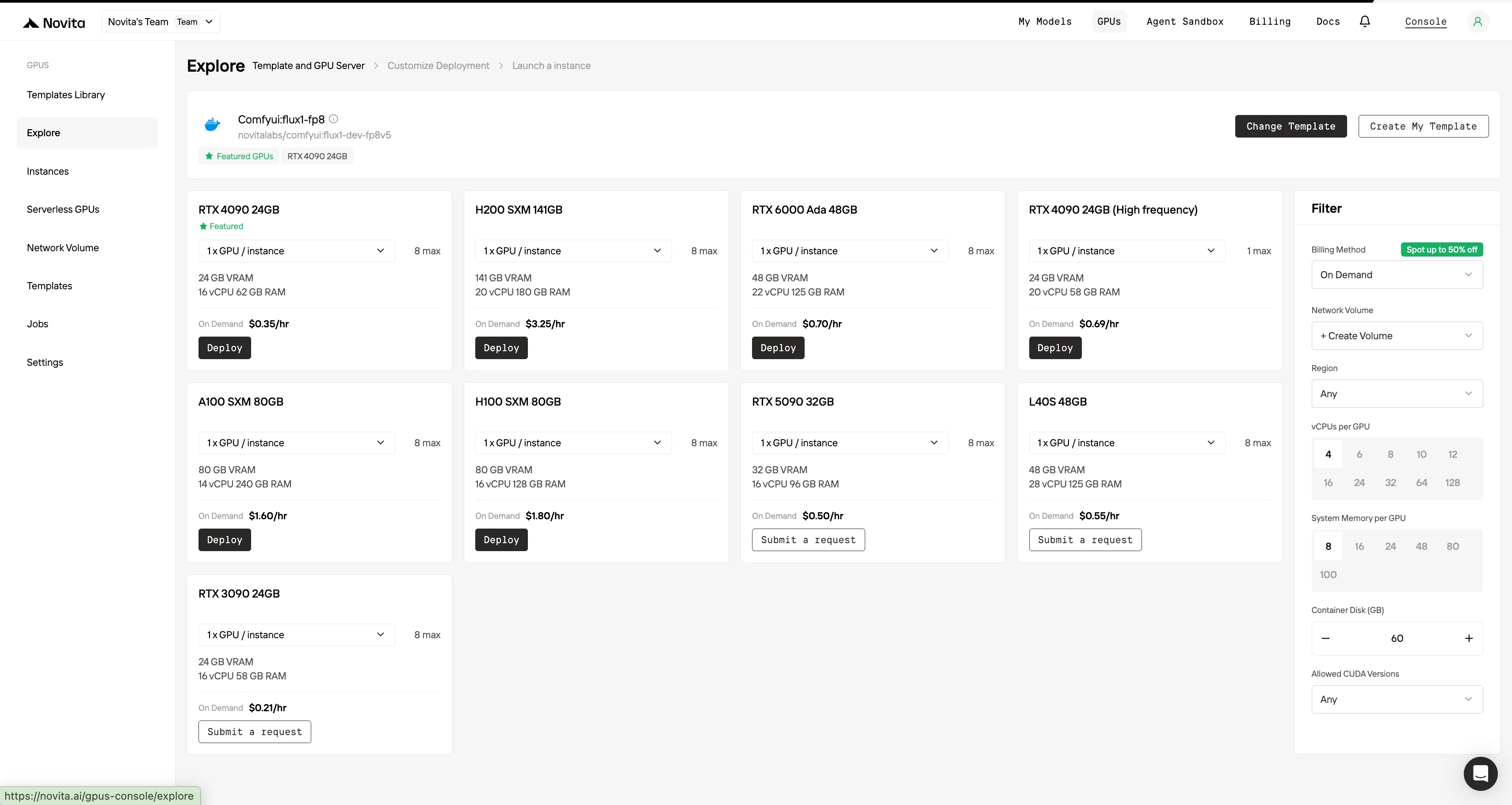
Task: Select 128 vCPUs per GPU
Action: pyautogui.click(x=1453, y=483)
